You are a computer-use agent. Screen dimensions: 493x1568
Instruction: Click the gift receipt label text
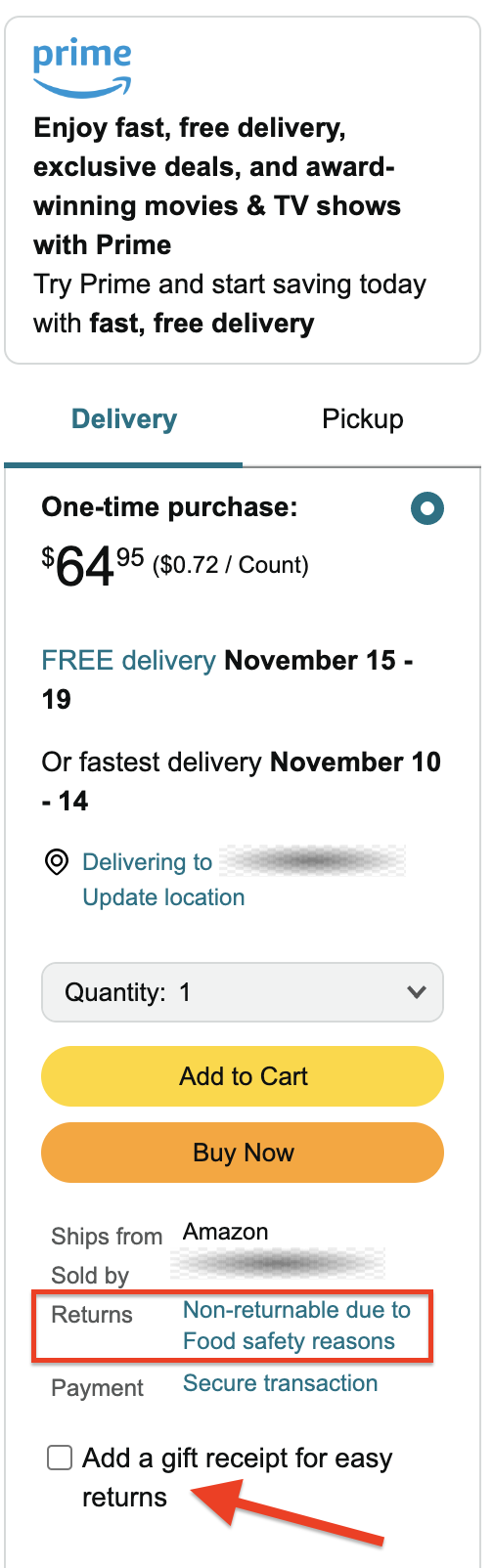(x=237, y=1478)
